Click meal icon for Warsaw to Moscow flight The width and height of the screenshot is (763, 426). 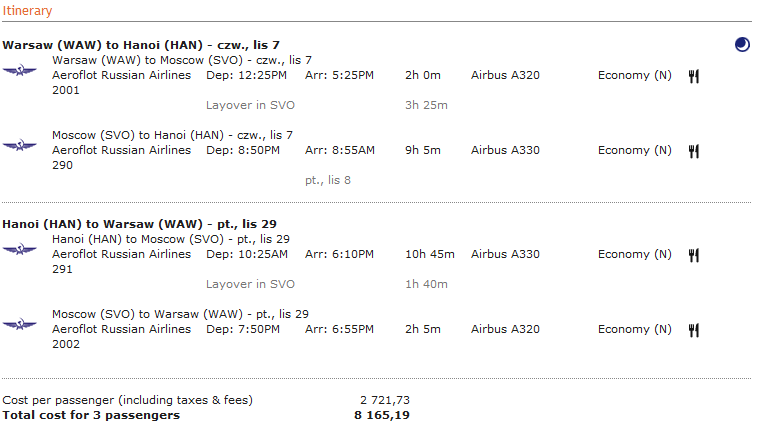click(x=694, y=76)
